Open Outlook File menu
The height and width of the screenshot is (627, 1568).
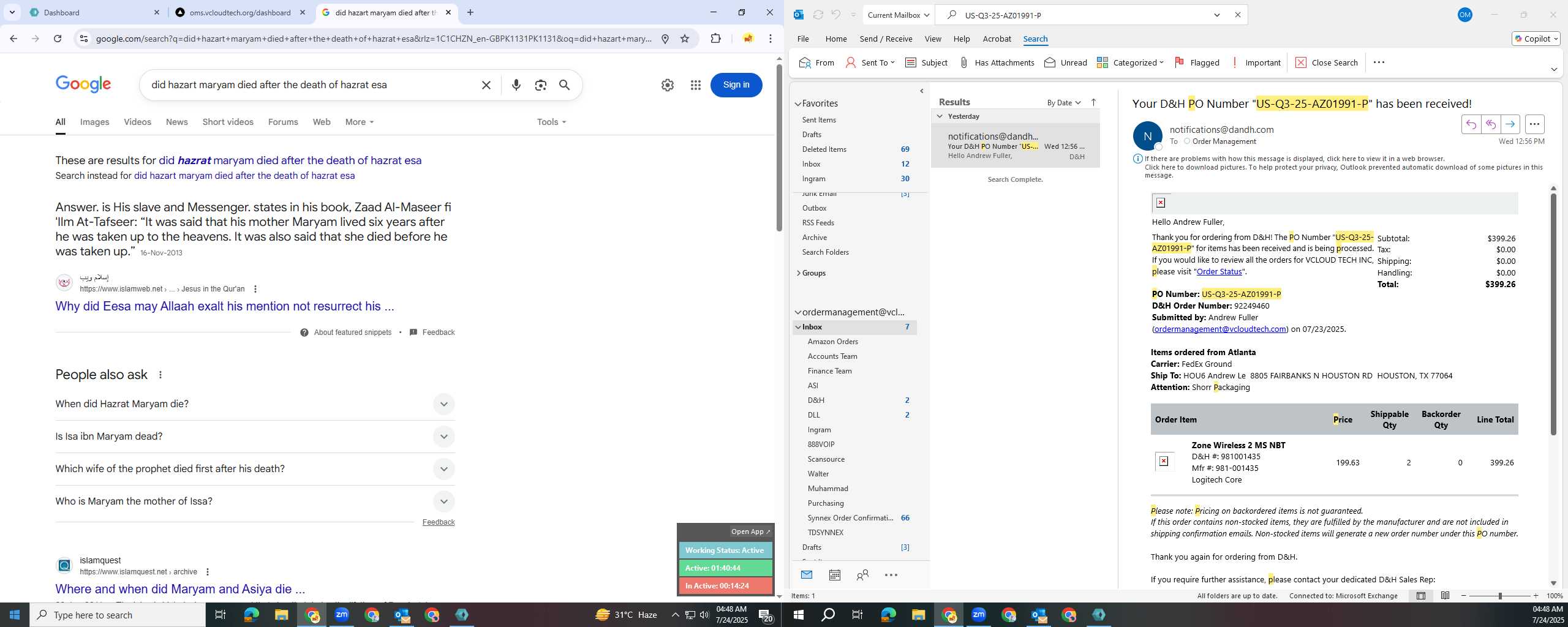tap(802, 39)
